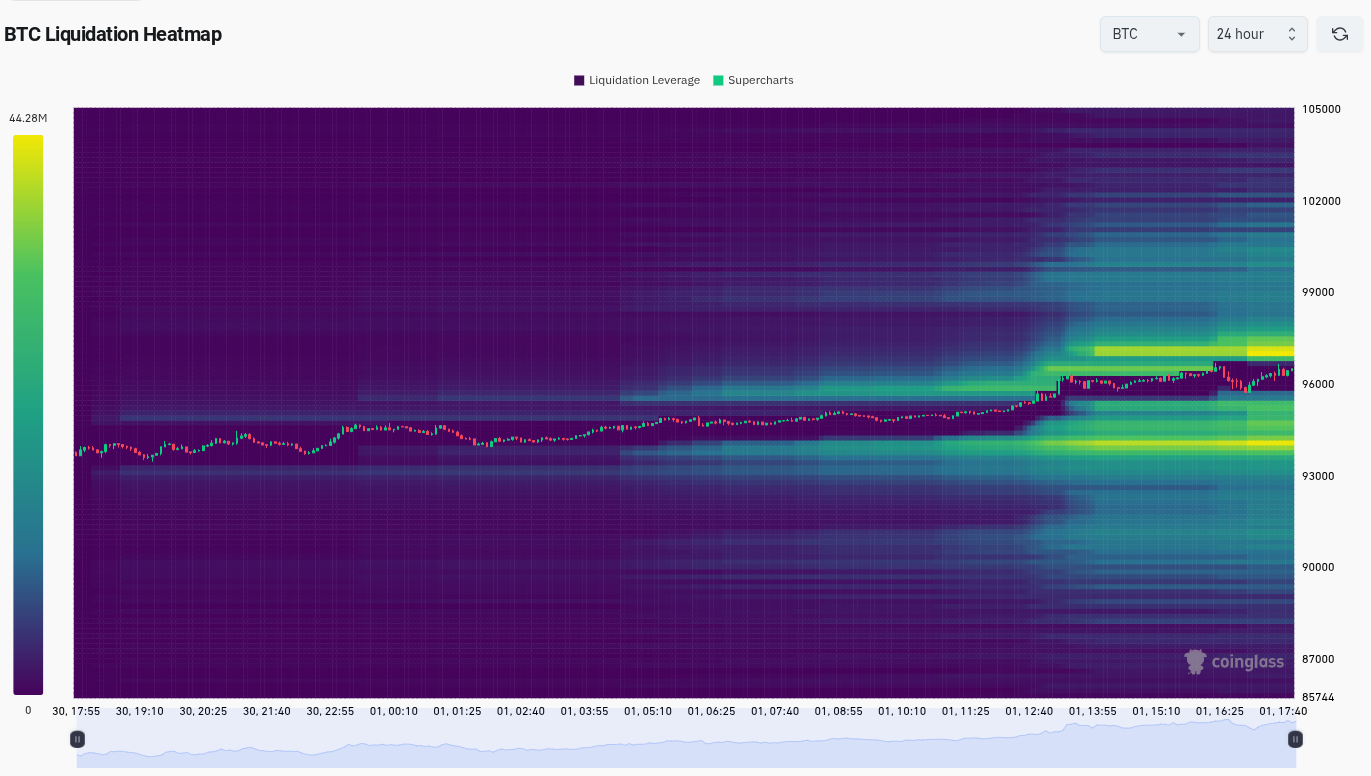The image size is (1371, 776).
Task: Toggle the Liquidation Leverage legend series
Action: coord(636,80)
